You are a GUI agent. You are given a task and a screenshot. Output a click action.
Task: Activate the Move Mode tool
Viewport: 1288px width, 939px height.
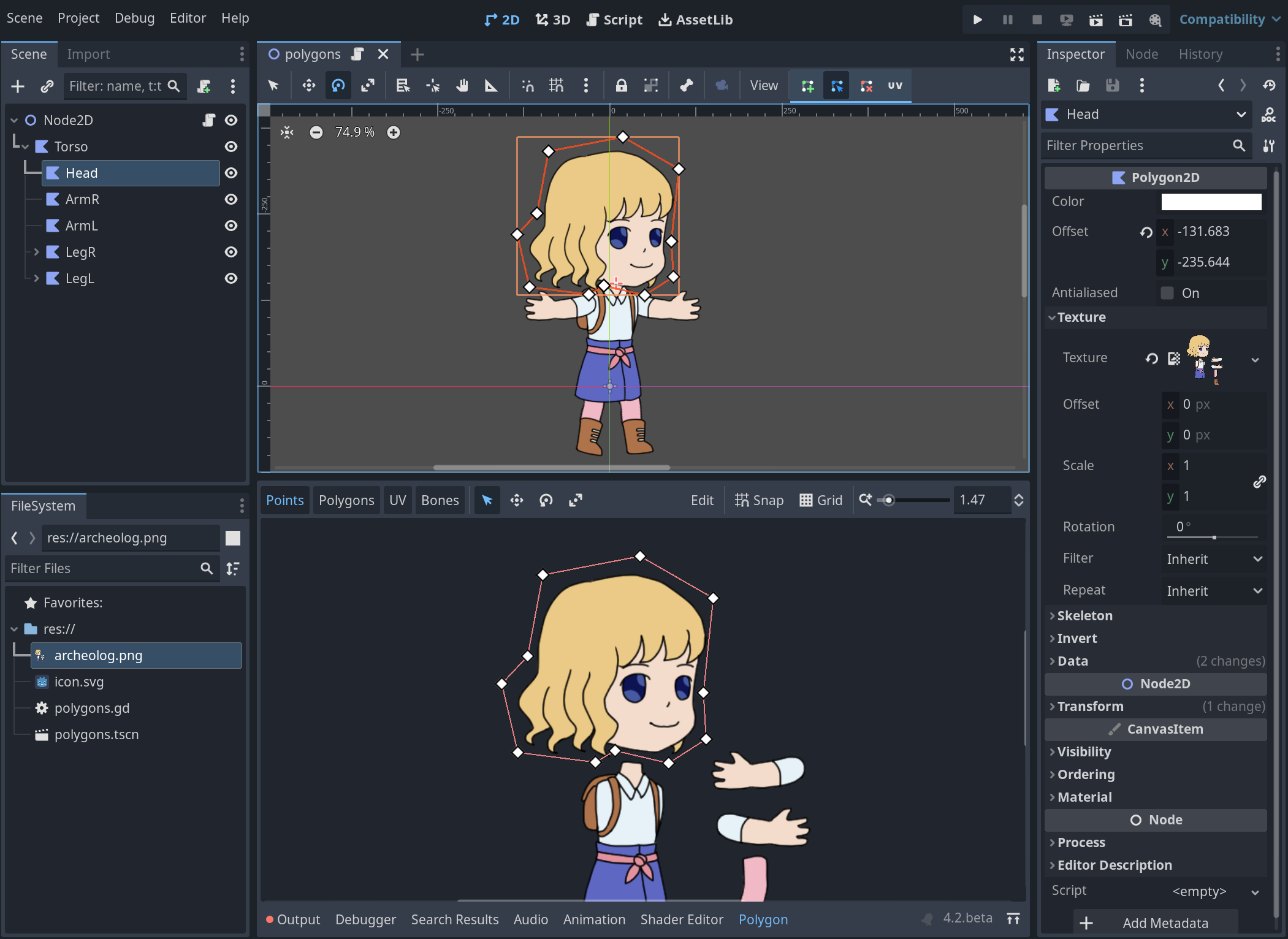point(308,85)
